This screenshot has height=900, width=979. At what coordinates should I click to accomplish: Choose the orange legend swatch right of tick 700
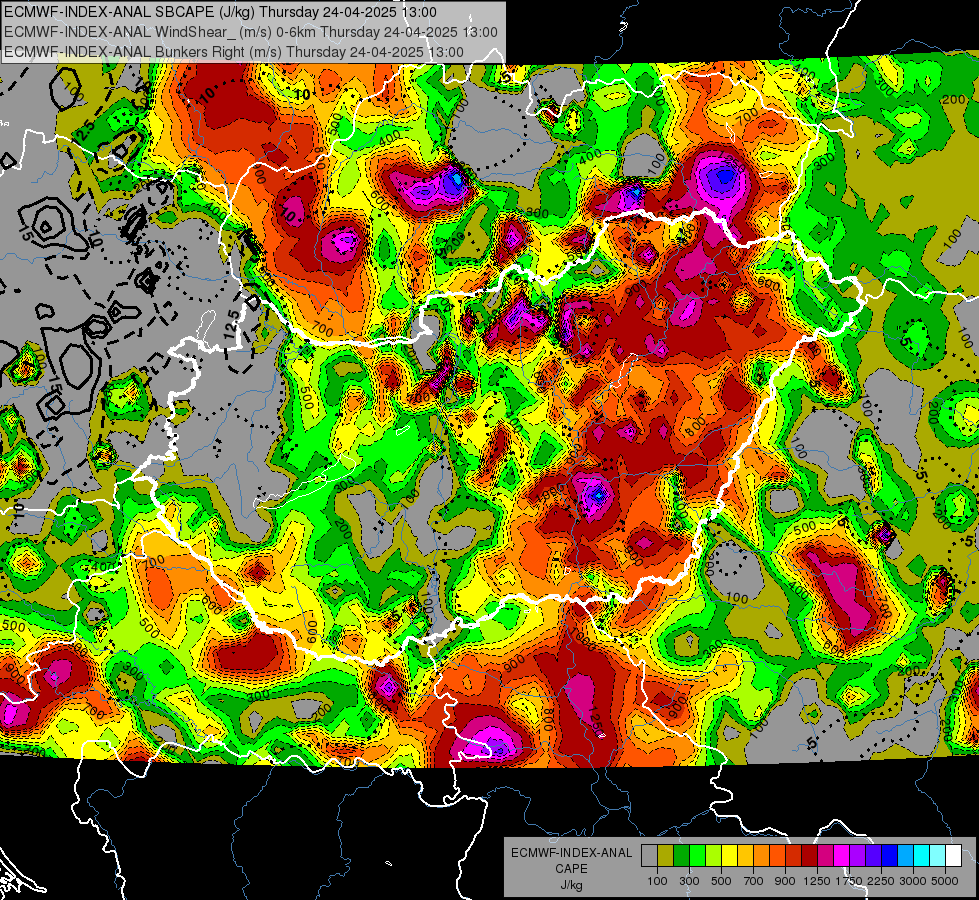(x=761, y=856)
